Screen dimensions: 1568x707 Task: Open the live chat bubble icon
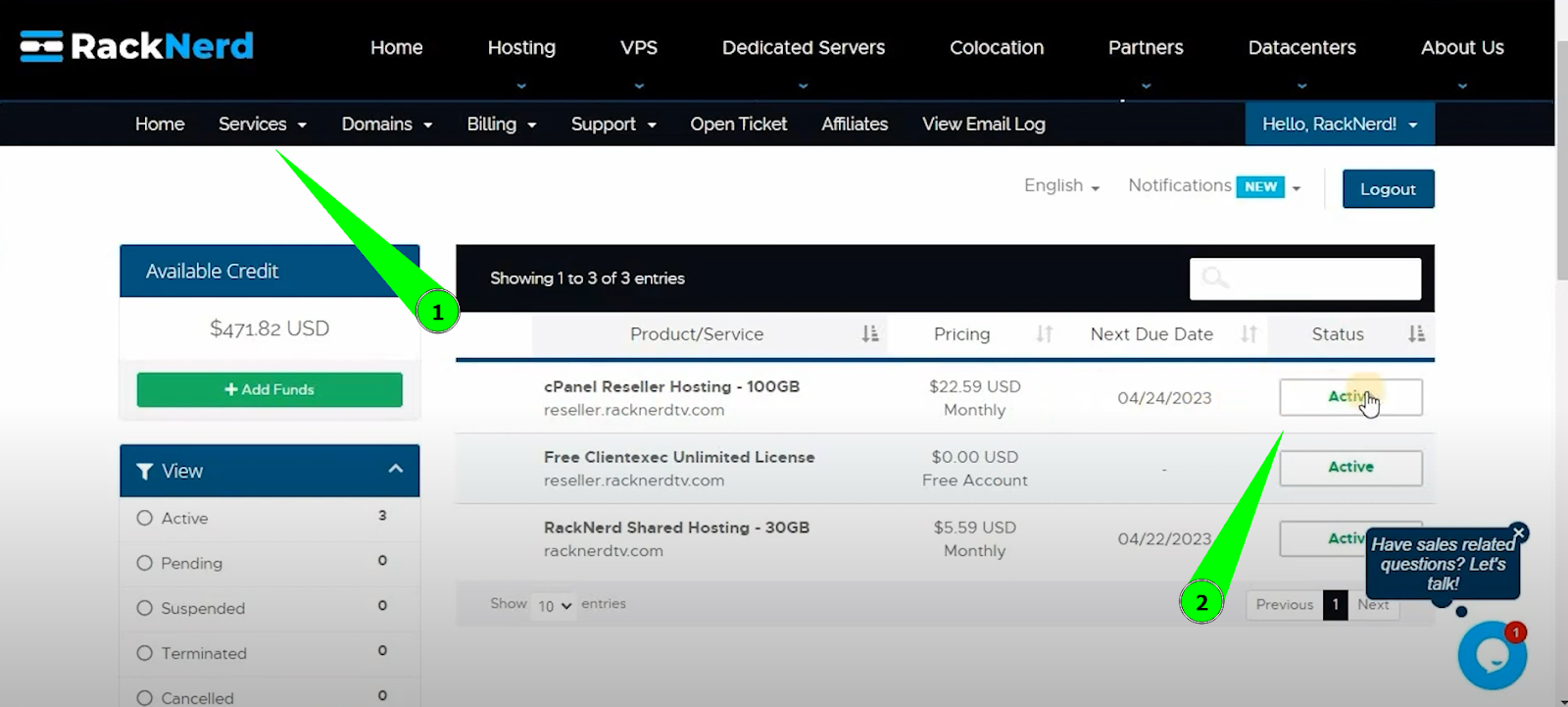tap(1493, 655)
